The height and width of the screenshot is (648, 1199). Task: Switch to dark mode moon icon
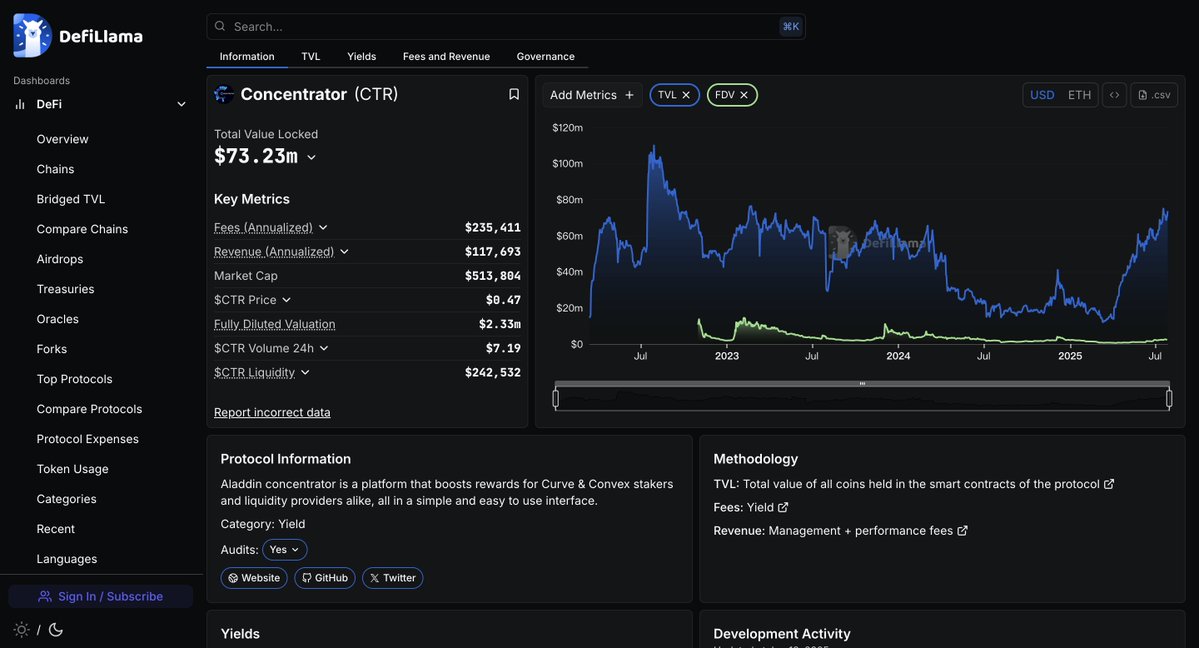pos(56,630)
